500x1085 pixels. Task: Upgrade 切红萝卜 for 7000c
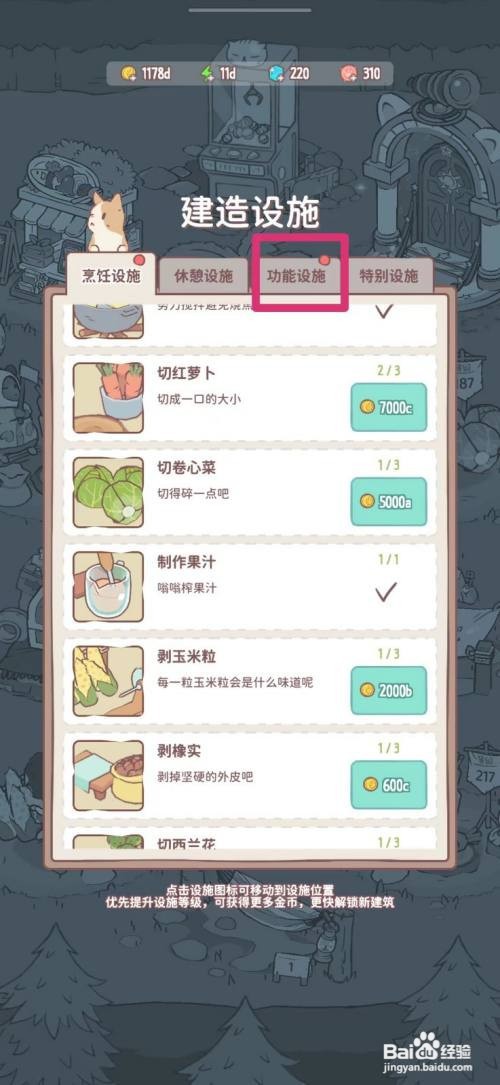pos(389,408)
